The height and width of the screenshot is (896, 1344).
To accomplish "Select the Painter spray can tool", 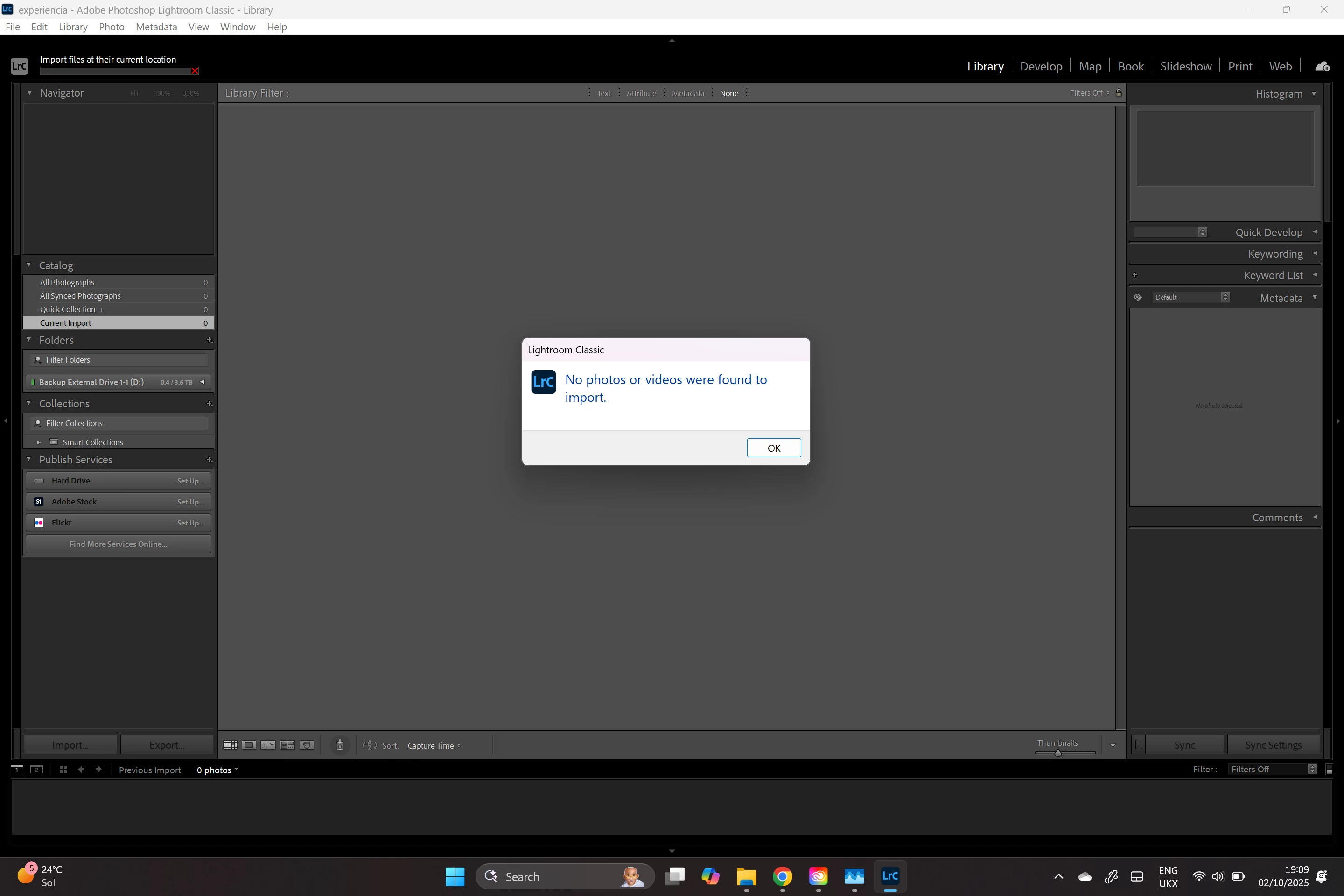I will (340, 745).
